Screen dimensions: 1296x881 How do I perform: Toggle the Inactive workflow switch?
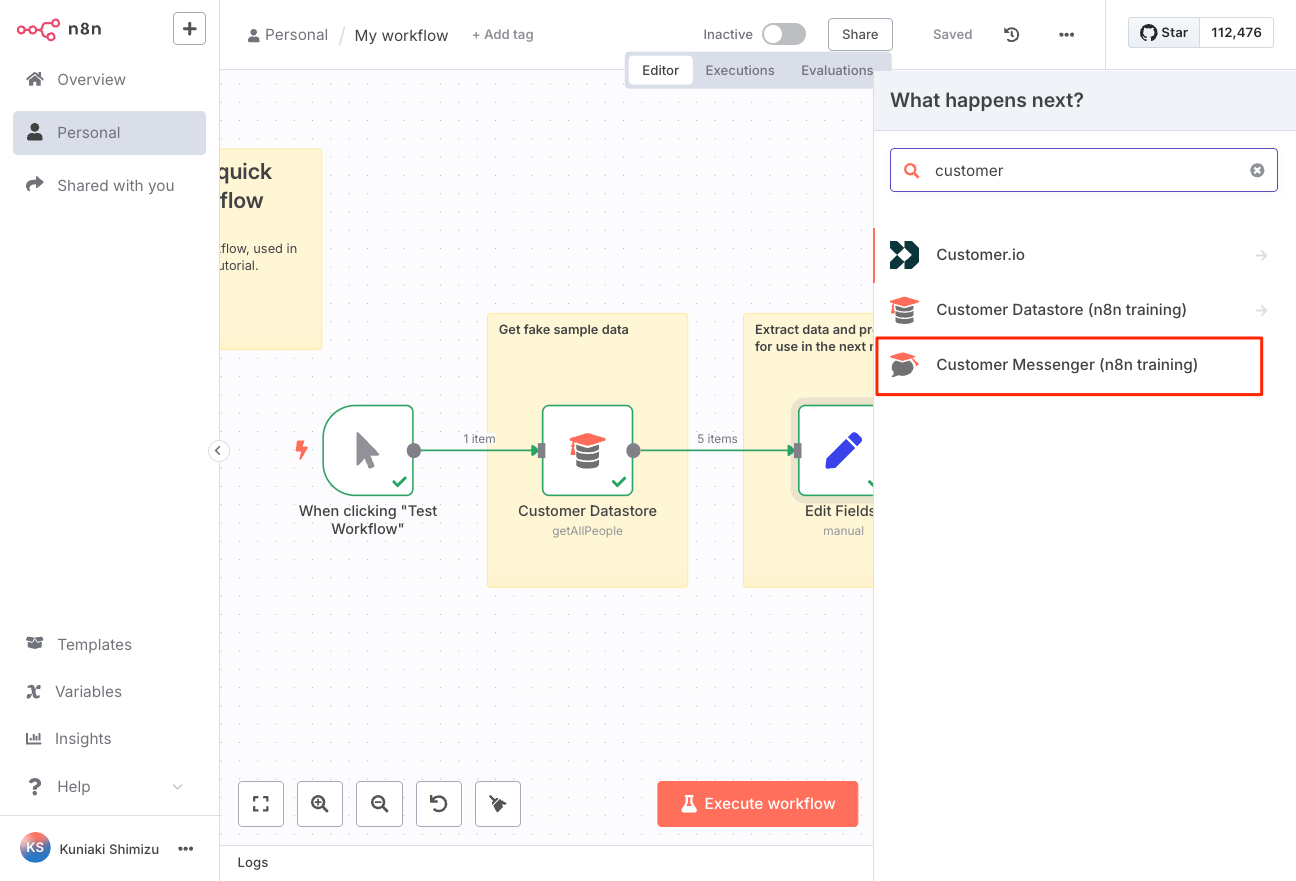pos(783,34)
